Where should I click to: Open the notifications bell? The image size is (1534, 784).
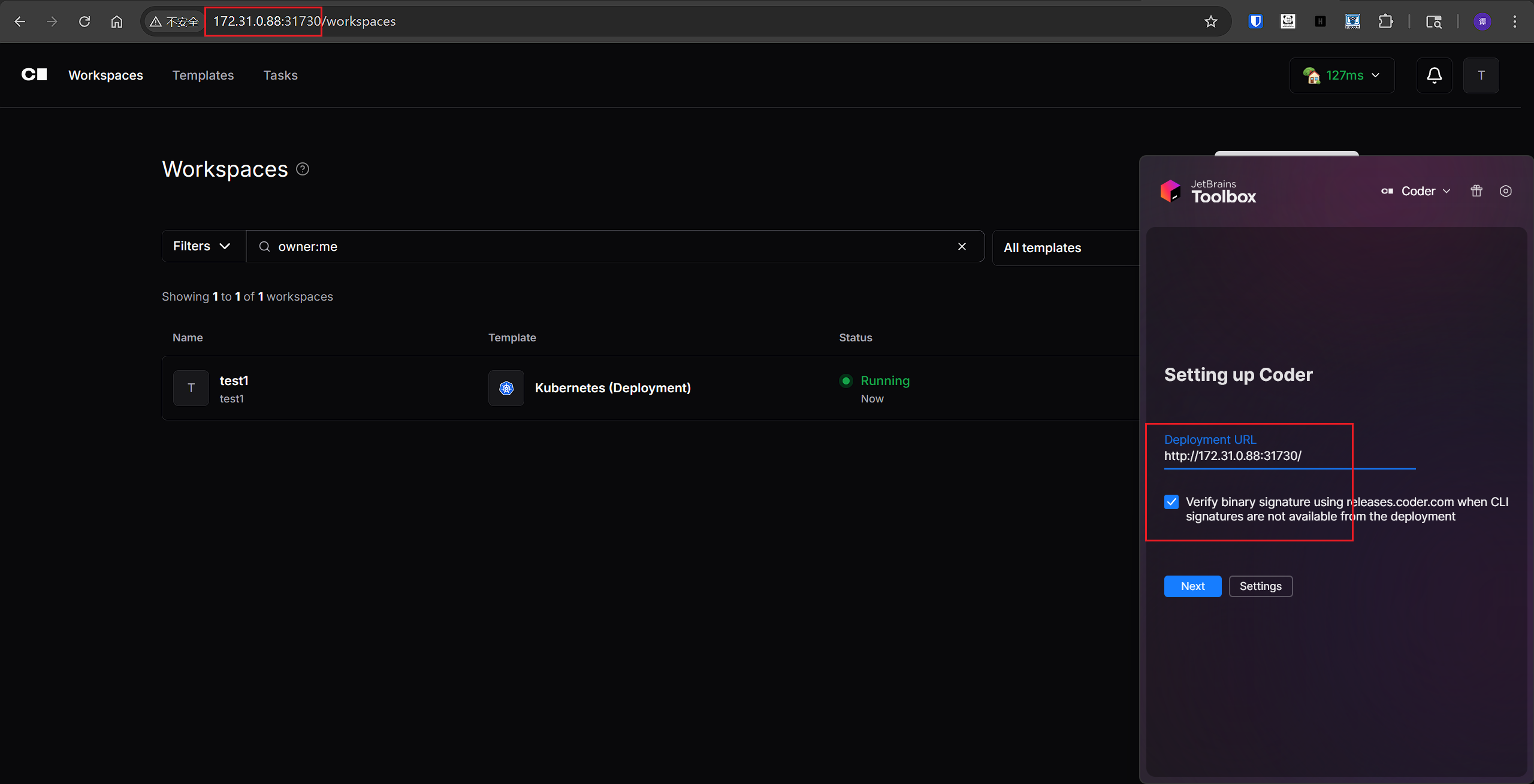click(x=1434, y=75)
